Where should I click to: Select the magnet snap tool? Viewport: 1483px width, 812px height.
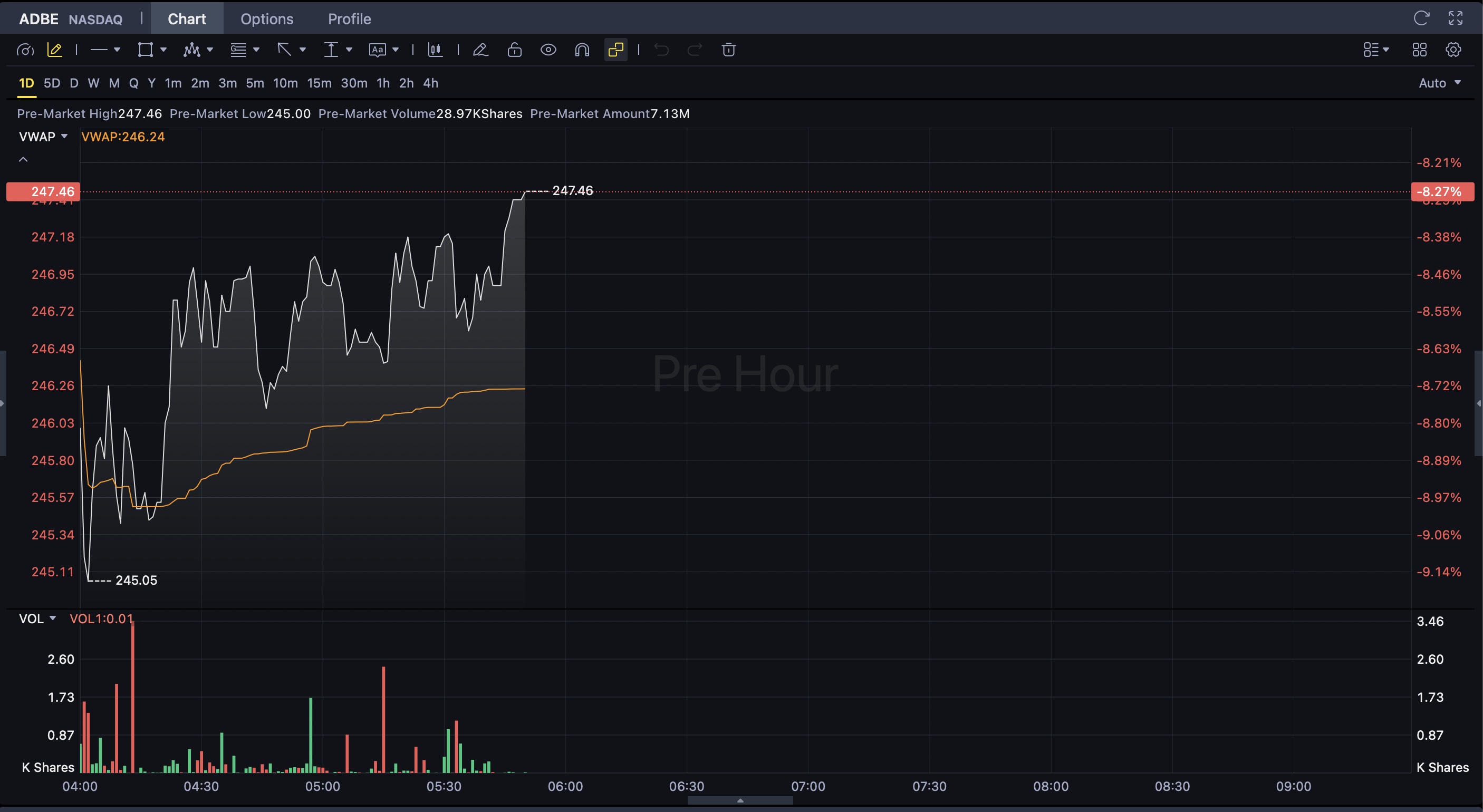click(582, 50)
